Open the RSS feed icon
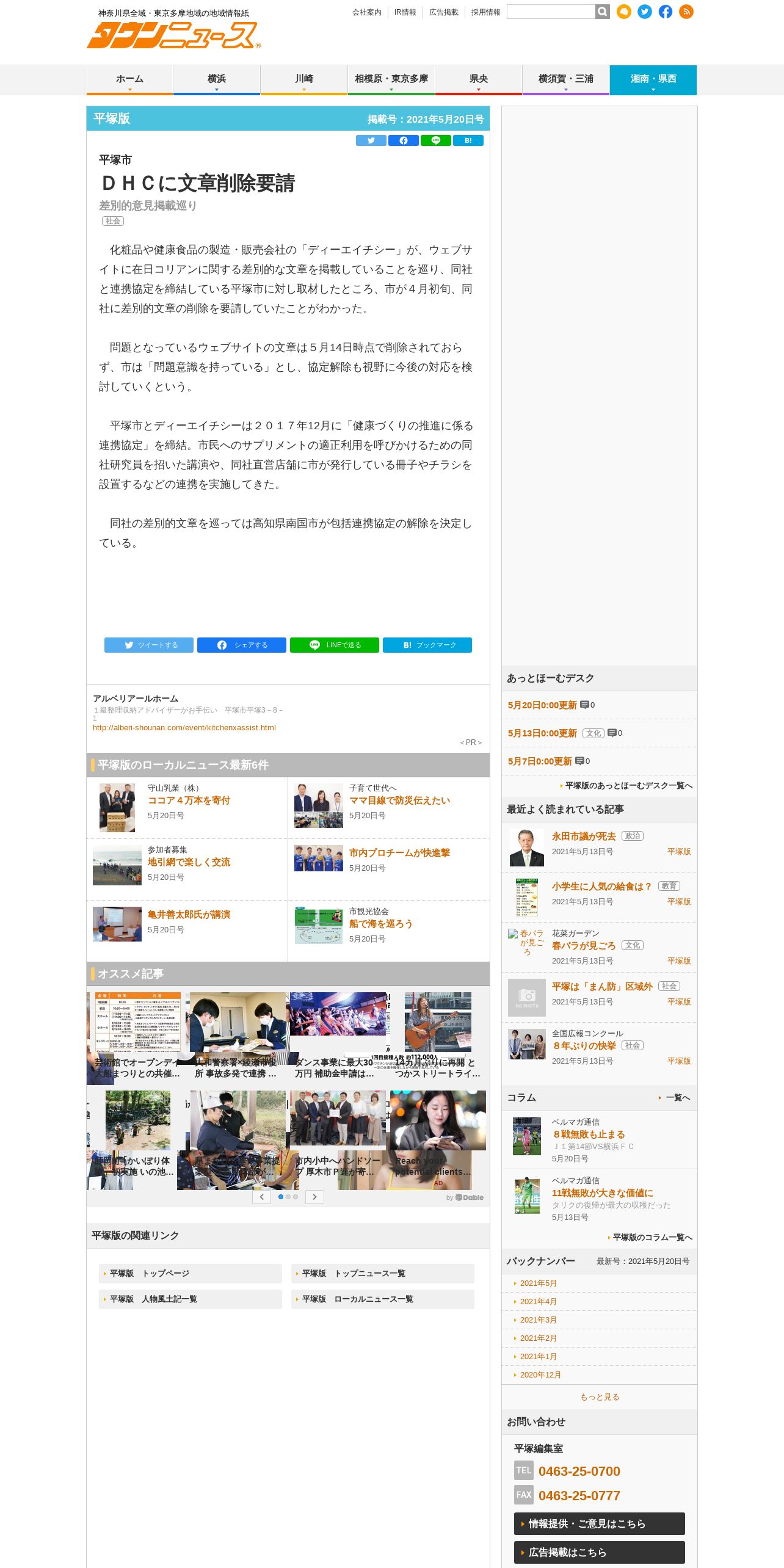This screenshot has width=784, height=1568. click(x=686, y=12)
